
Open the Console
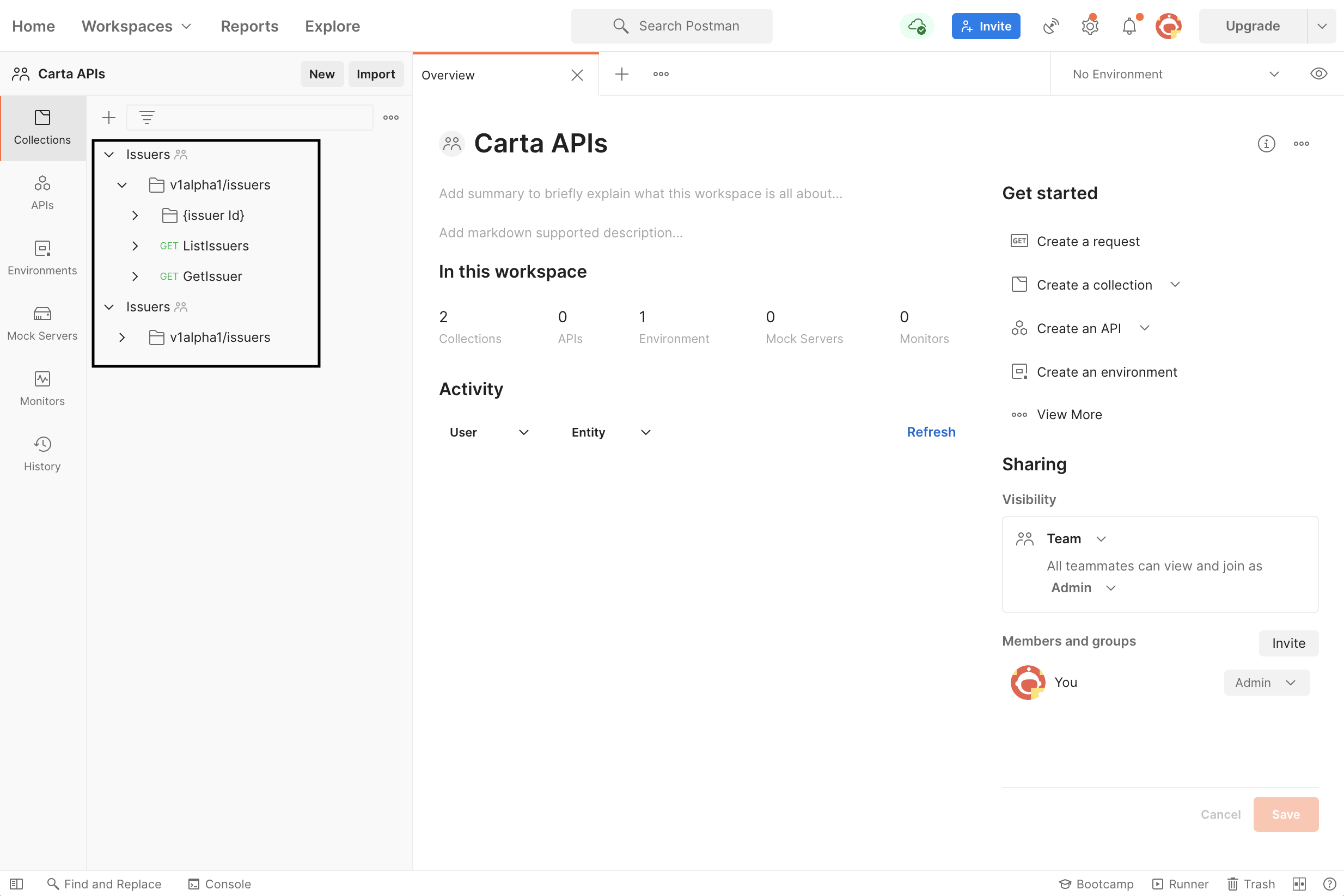219,884
